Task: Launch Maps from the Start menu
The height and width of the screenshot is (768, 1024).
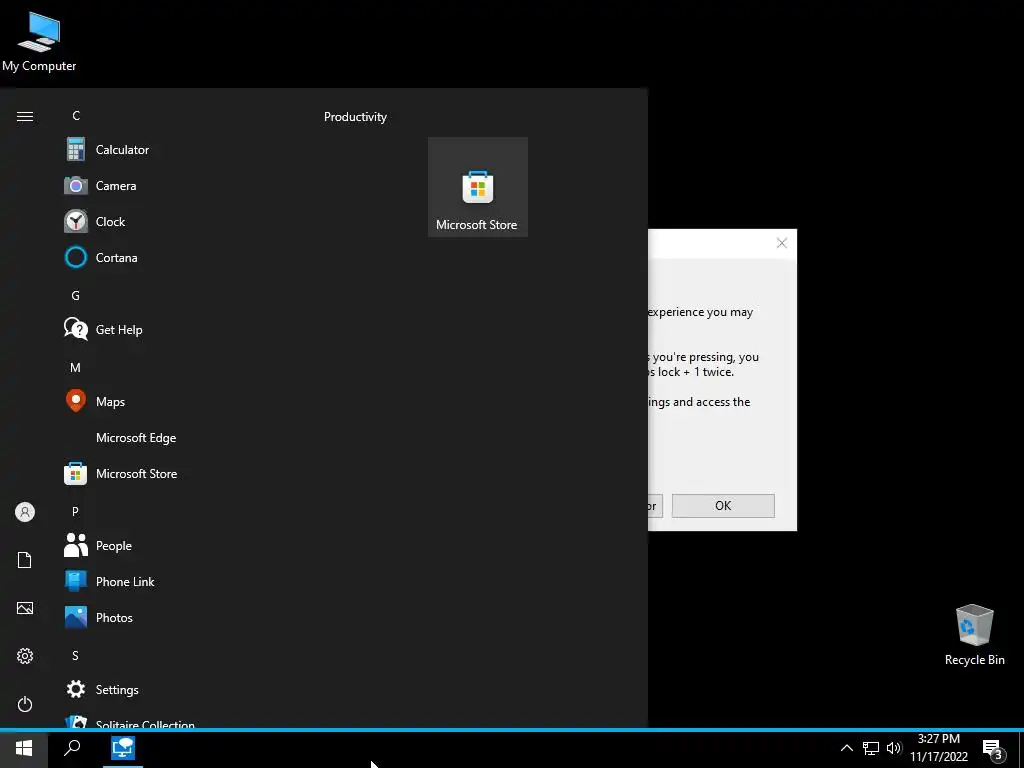Action: click(110, 402)
